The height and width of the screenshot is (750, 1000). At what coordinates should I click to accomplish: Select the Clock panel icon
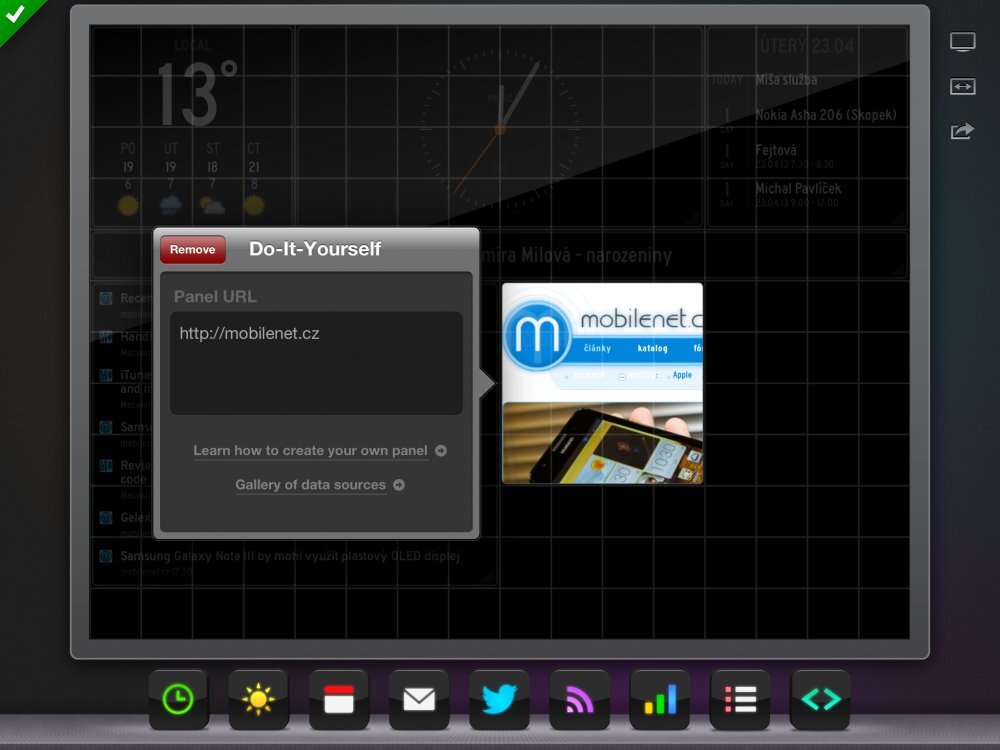point(179,699)
